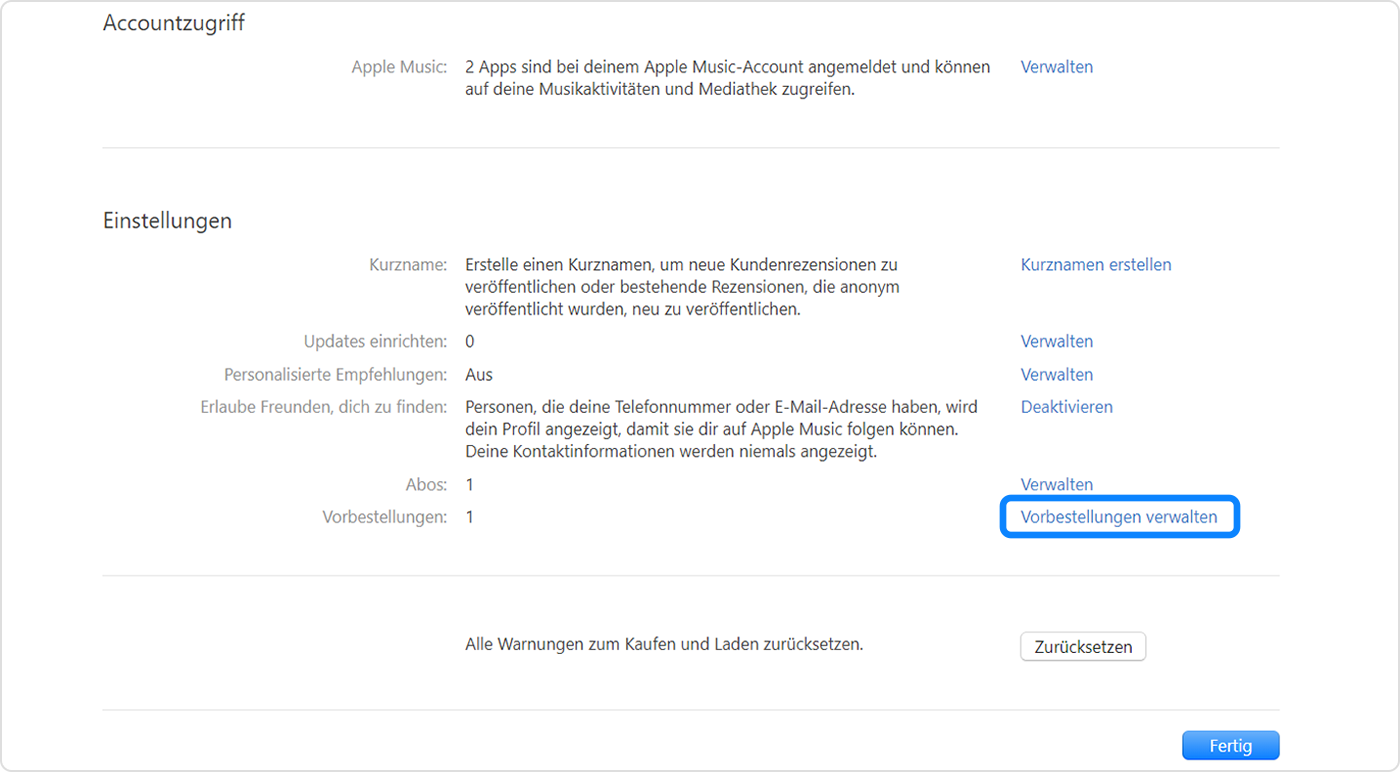The height and width of the screenshot is (772, 1400).
Task: Open "Verwalten" next to Updates einrichten
Action: [x=1056, y=341]
